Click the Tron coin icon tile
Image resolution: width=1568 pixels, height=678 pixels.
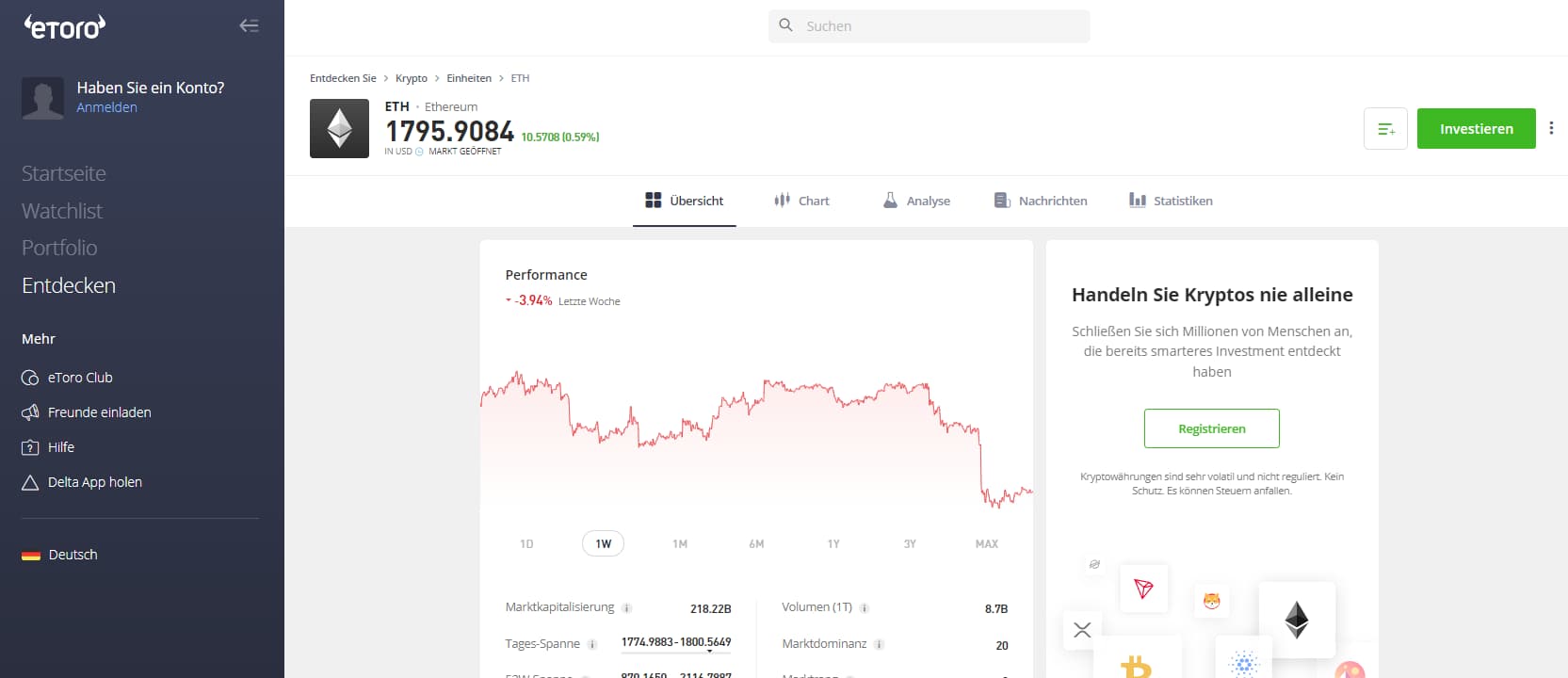1144,589
